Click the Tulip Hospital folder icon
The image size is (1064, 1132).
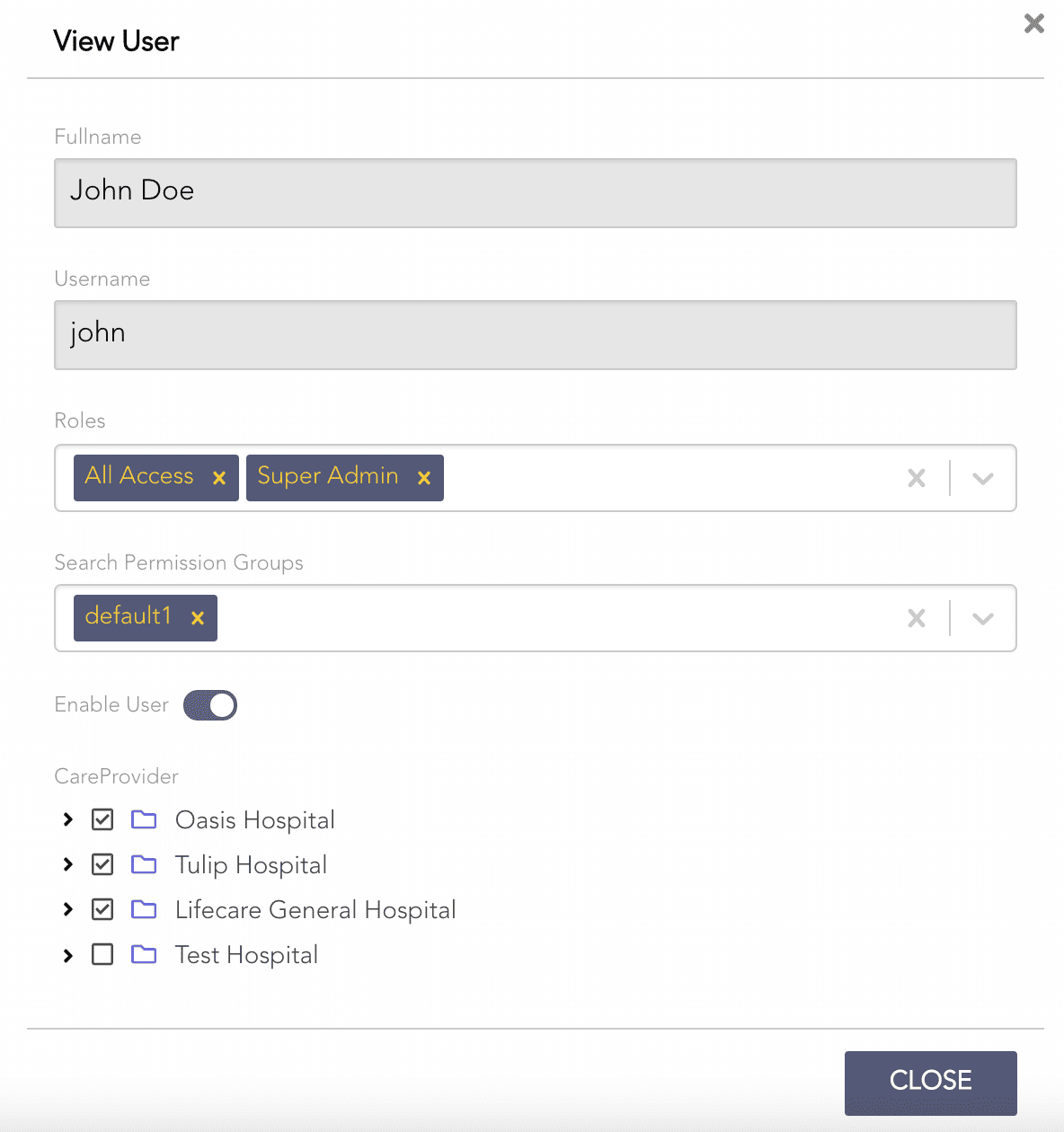click(x=144, y=864)
